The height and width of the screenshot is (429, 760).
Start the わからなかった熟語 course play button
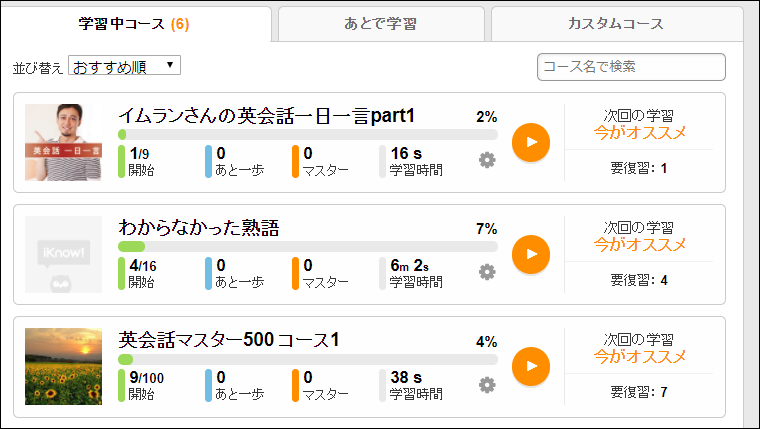(531, 254)
